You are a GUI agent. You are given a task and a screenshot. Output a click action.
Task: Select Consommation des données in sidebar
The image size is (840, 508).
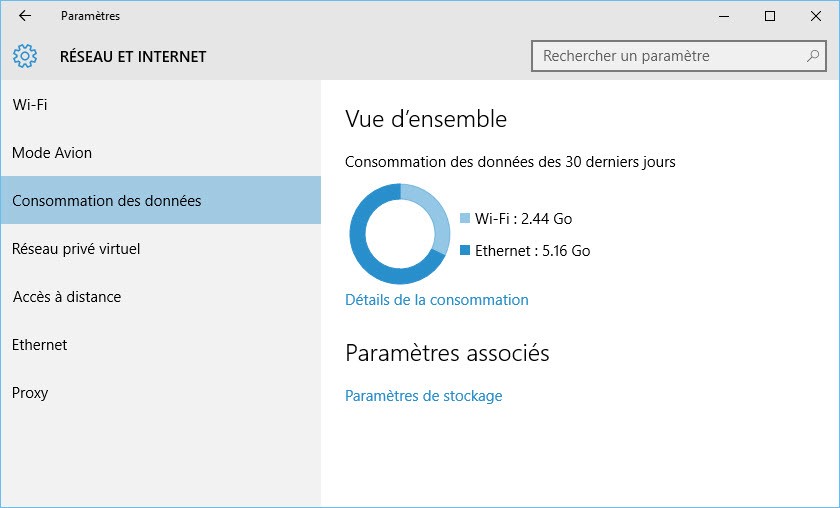point(107,201)
